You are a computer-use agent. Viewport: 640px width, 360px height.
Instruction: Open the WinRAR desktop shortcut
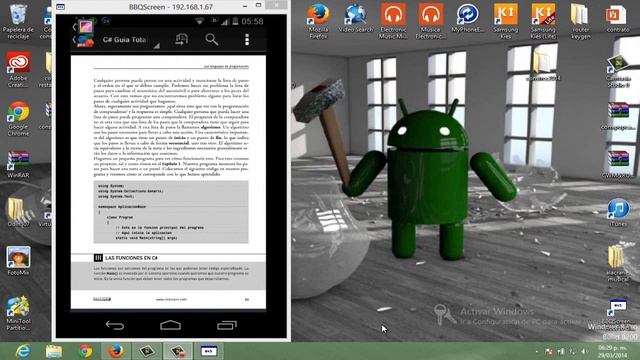pos(18,164)
